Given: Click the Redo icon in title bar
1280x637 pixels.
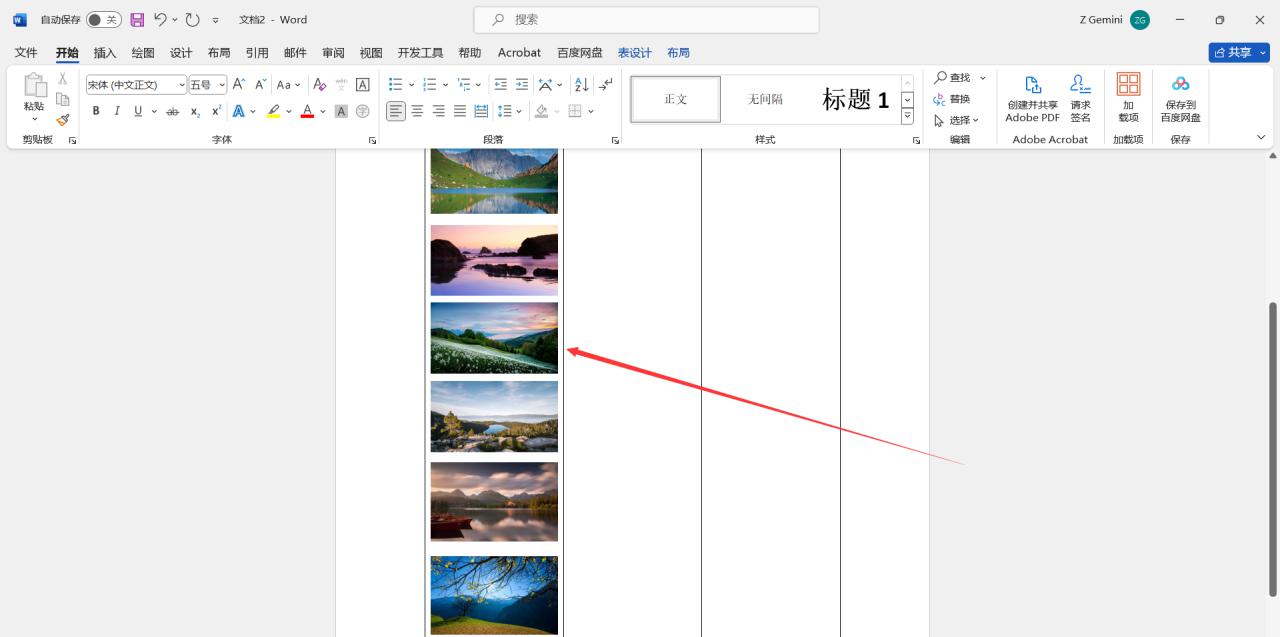Looking at the screenshot, I should tap(193, 19).
